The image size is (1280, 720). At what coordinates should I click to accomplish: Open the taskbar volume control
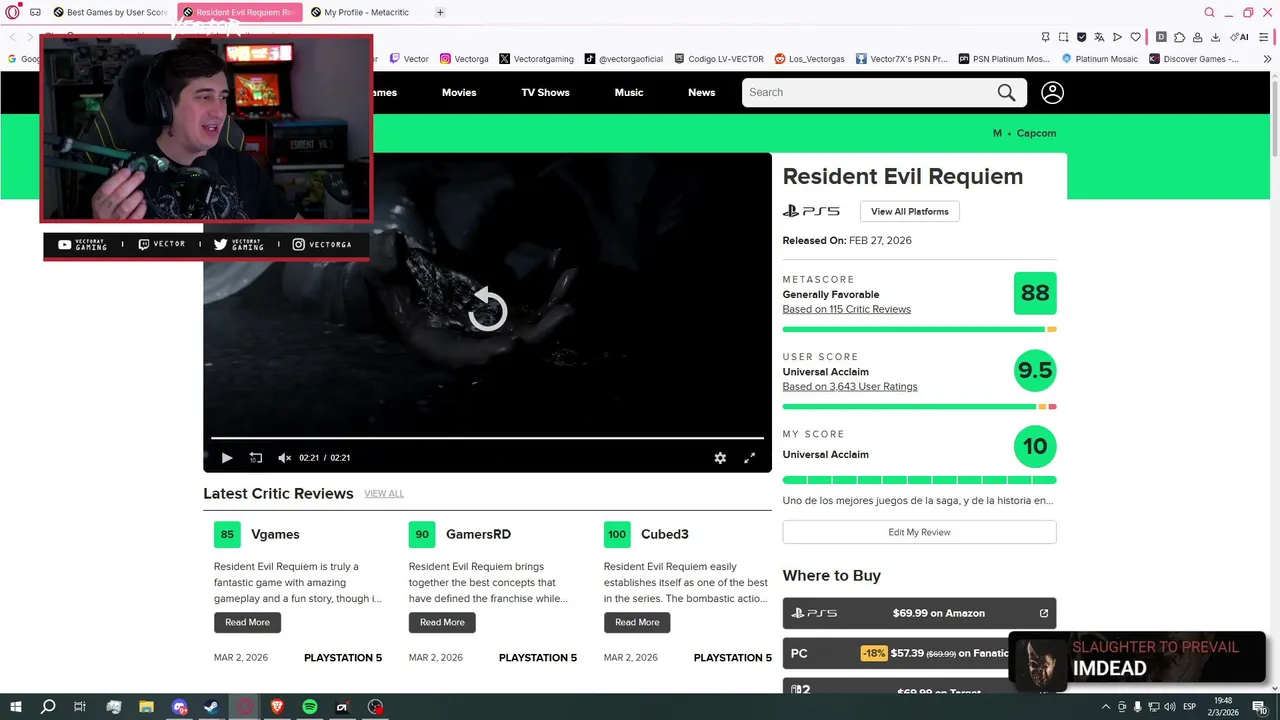pyautogui.click(x=1169, y=707)
